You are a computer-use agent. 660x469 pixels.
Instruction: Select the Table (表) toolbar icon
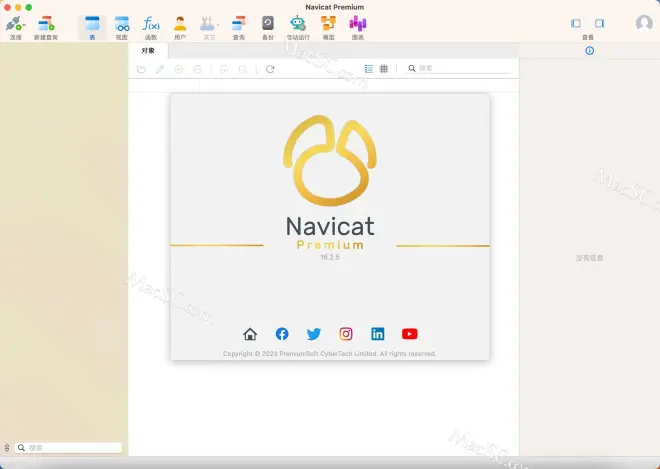92,24
